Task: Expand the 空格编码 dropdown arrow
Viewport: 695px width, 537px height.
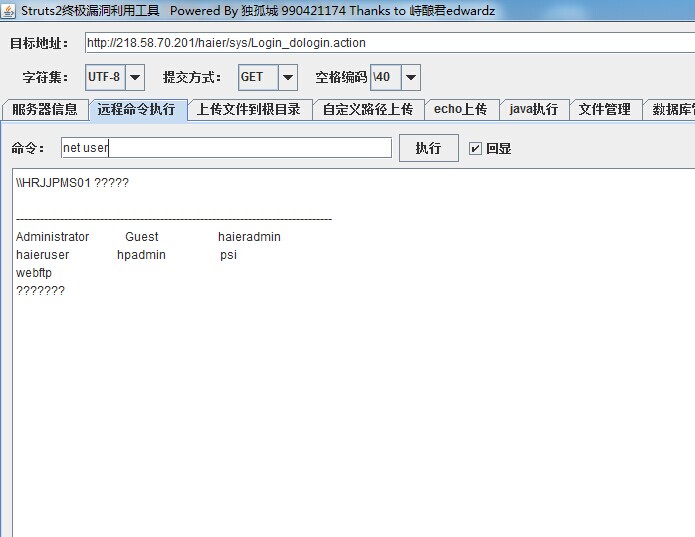Action: (411, 78)
